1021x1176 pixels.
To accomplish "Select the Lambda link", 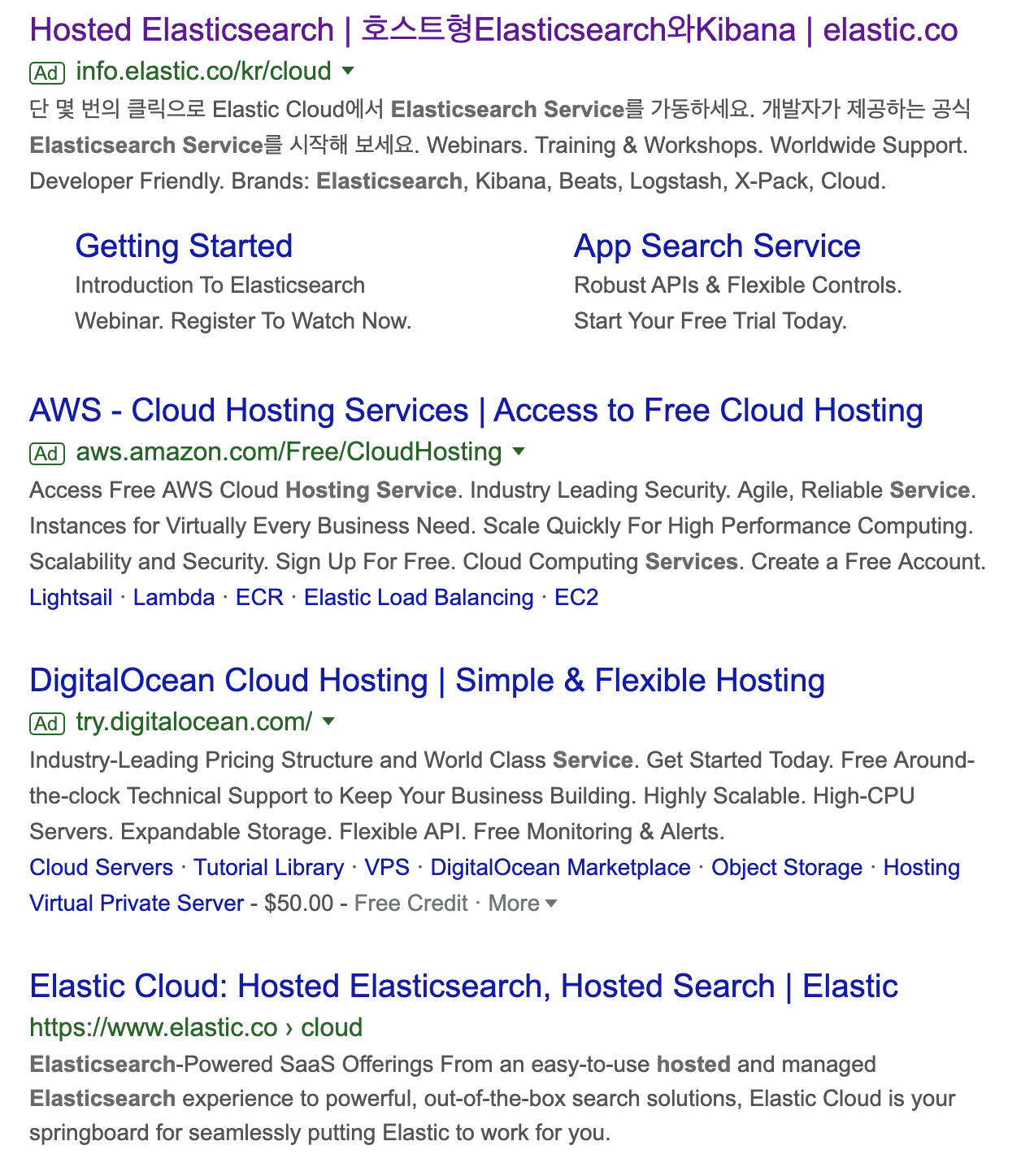I will pos(175,598).
